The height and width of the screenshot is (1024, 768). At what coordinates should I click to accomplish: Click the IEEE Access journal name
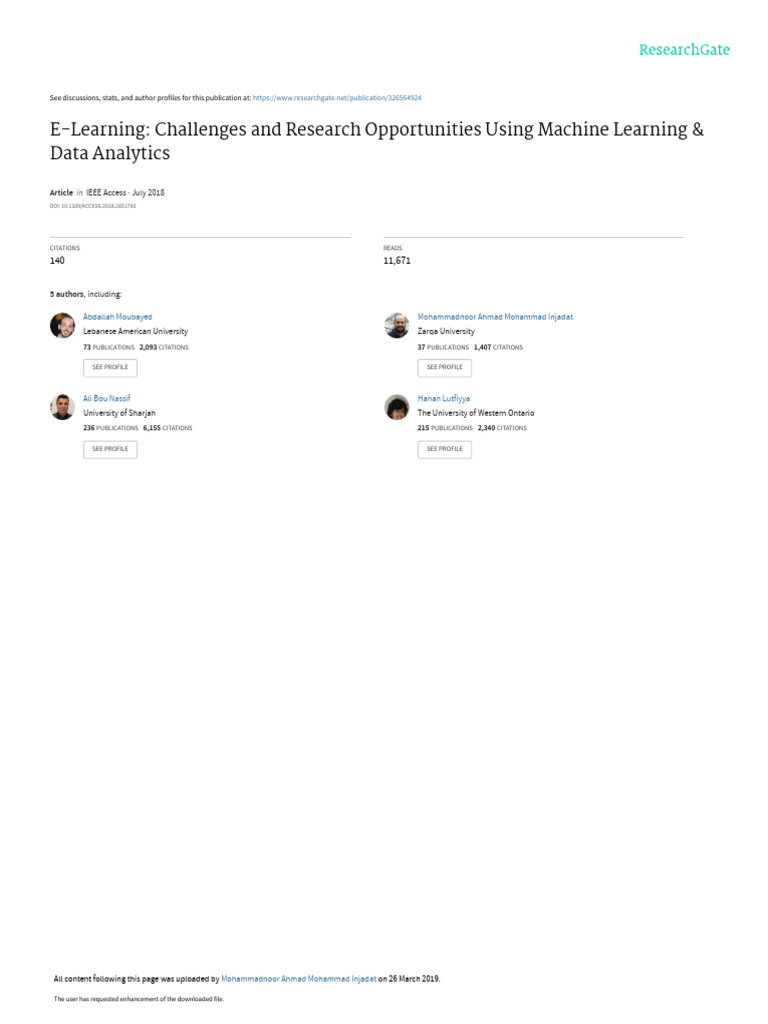click(x=106, y=192)
